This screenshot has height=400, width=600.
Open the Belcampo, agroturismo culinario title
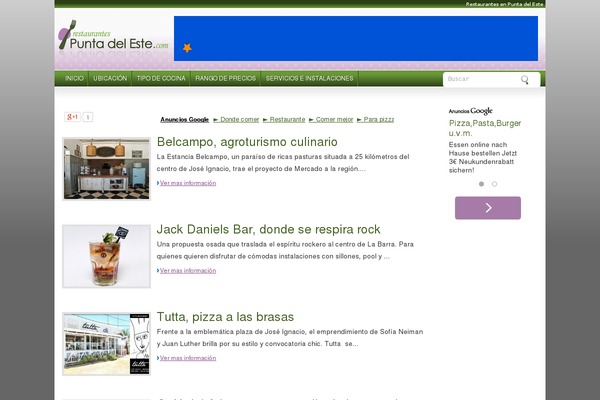click(247, 142)
